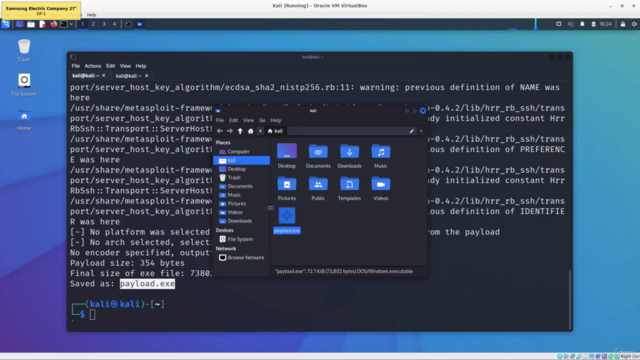
Task: Open the terminal Help menu
Action: (x=141, y=66)
